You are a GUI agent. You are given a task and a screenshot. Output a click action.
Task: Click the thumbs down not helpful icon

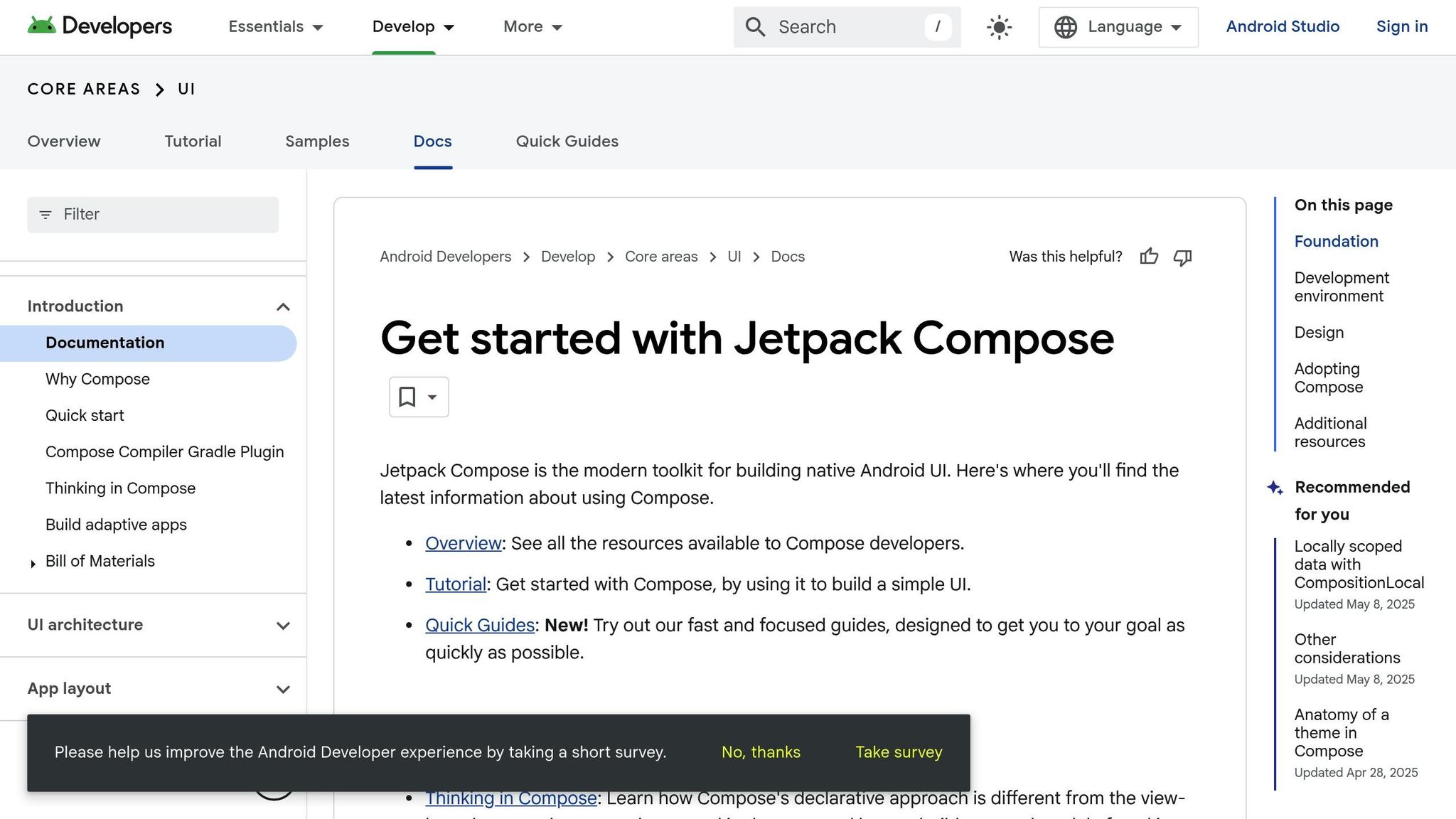coord(1182,257)
